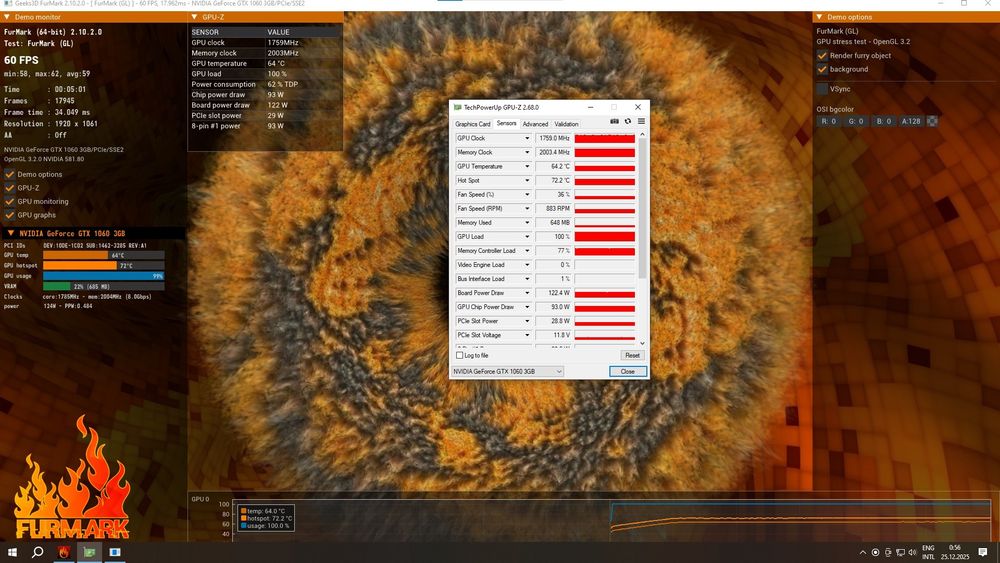Open the GPU-Z hamburger menu icon
Viewport: 1000px width, 563px height.
click(x=641, y=121)
